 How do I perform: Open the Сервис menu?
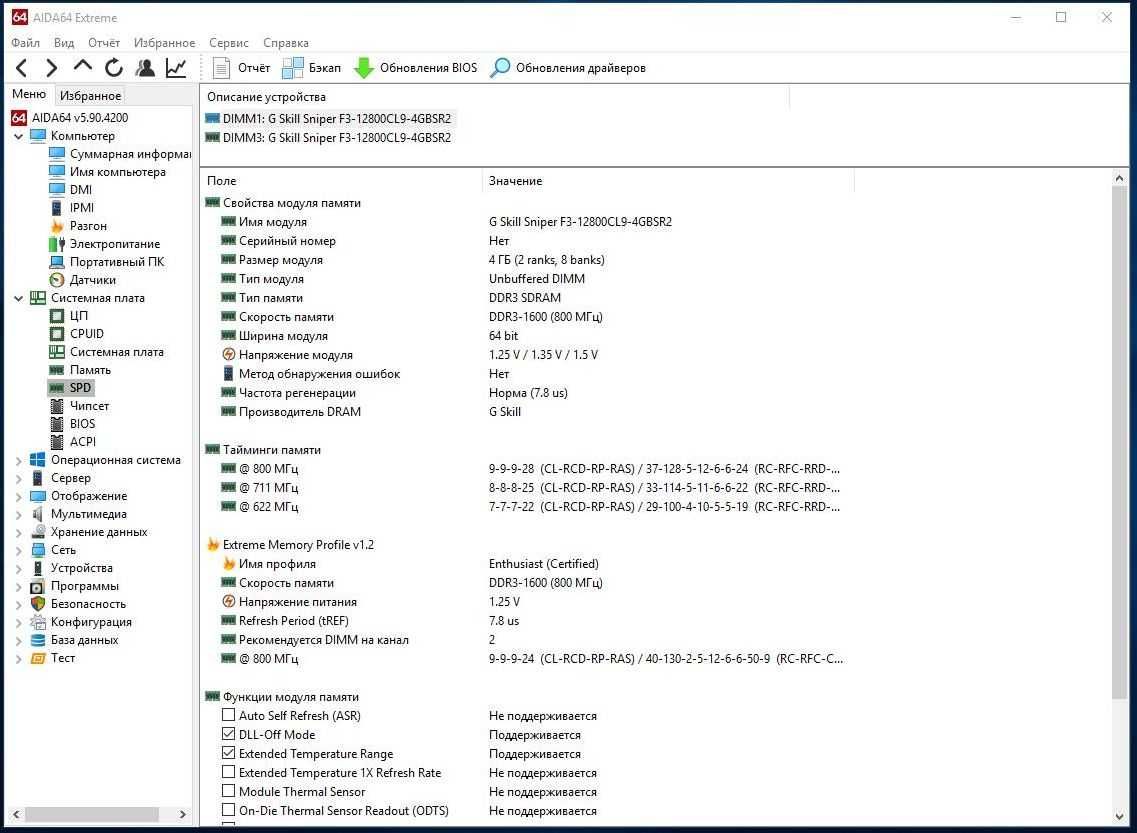pyautogui.click(x=228, y=43)
